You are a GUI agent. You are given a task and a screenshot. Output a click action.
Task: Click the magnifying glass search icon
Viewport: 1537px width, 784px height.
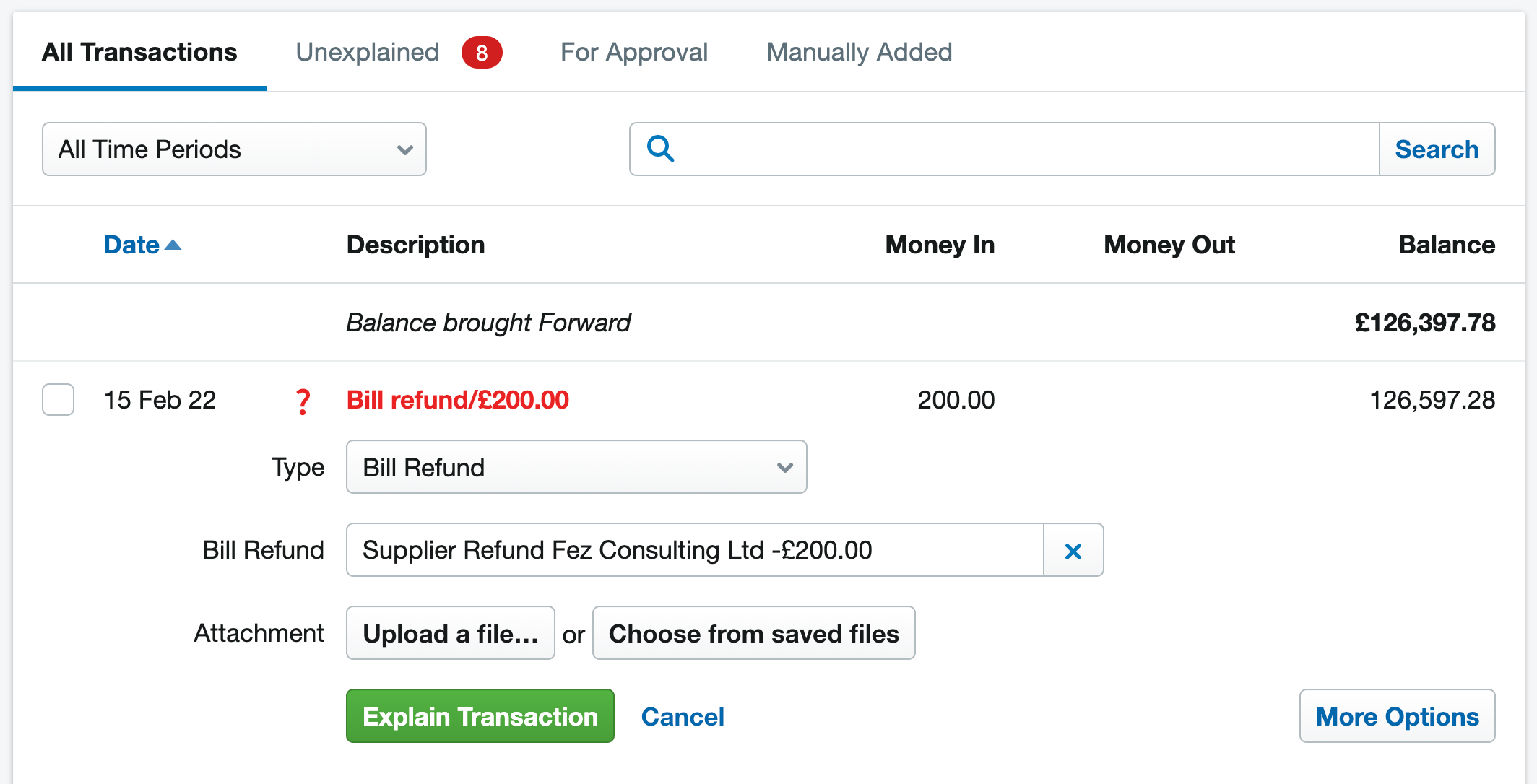660,149
